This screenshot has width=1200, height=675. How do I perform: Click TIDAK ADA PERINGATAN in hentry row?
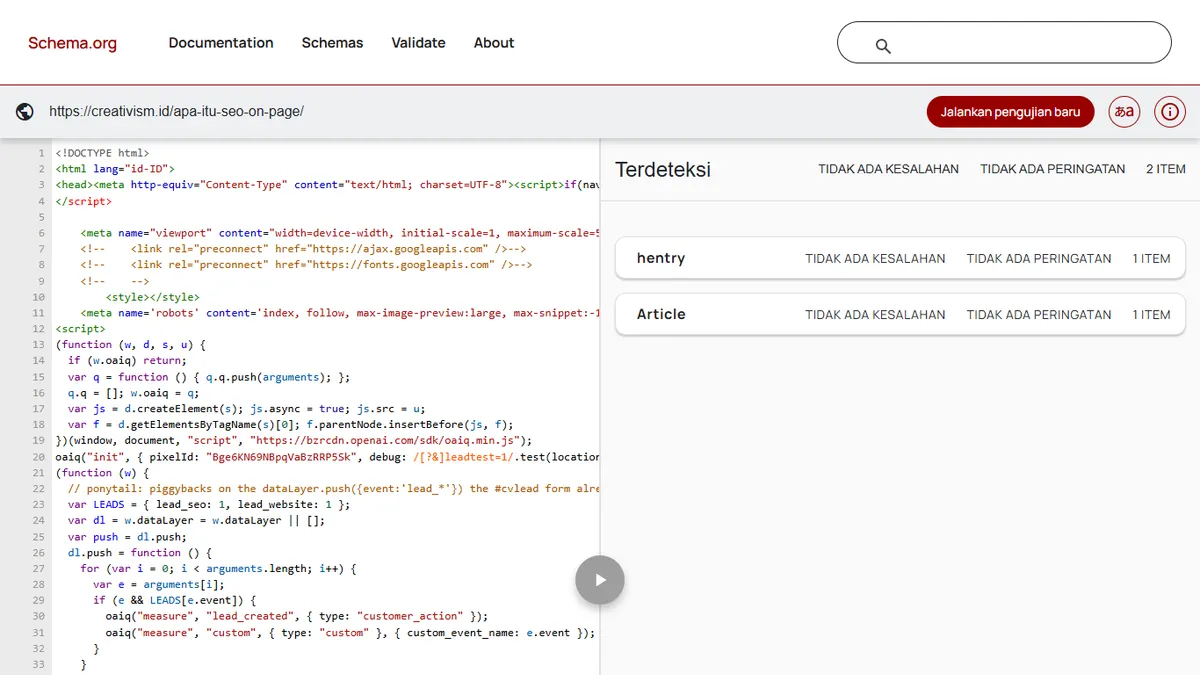click(1039, 258)
